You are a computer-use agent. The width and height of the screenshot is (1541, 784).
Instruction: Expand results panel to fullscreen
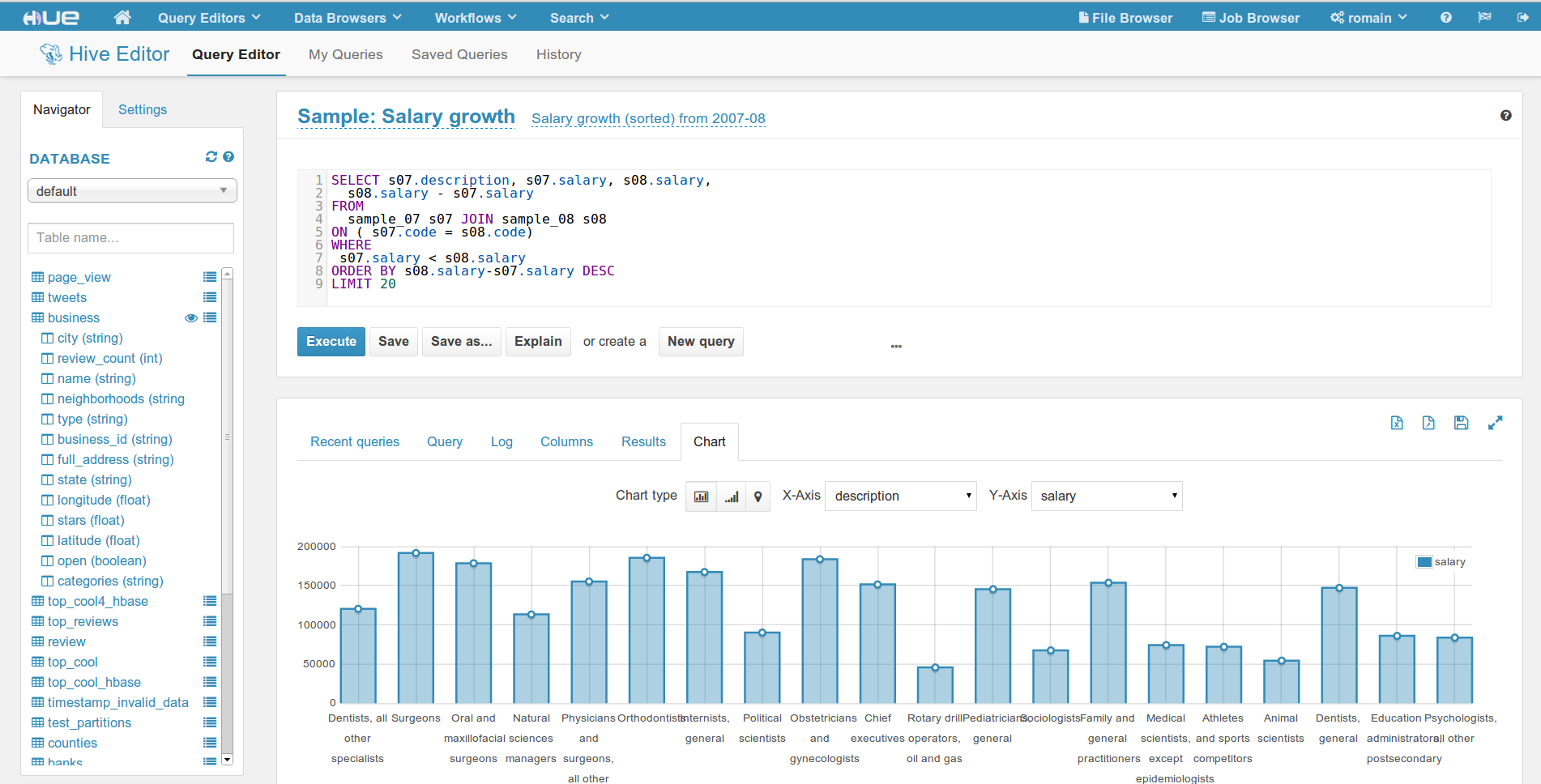click(1495, 423)
